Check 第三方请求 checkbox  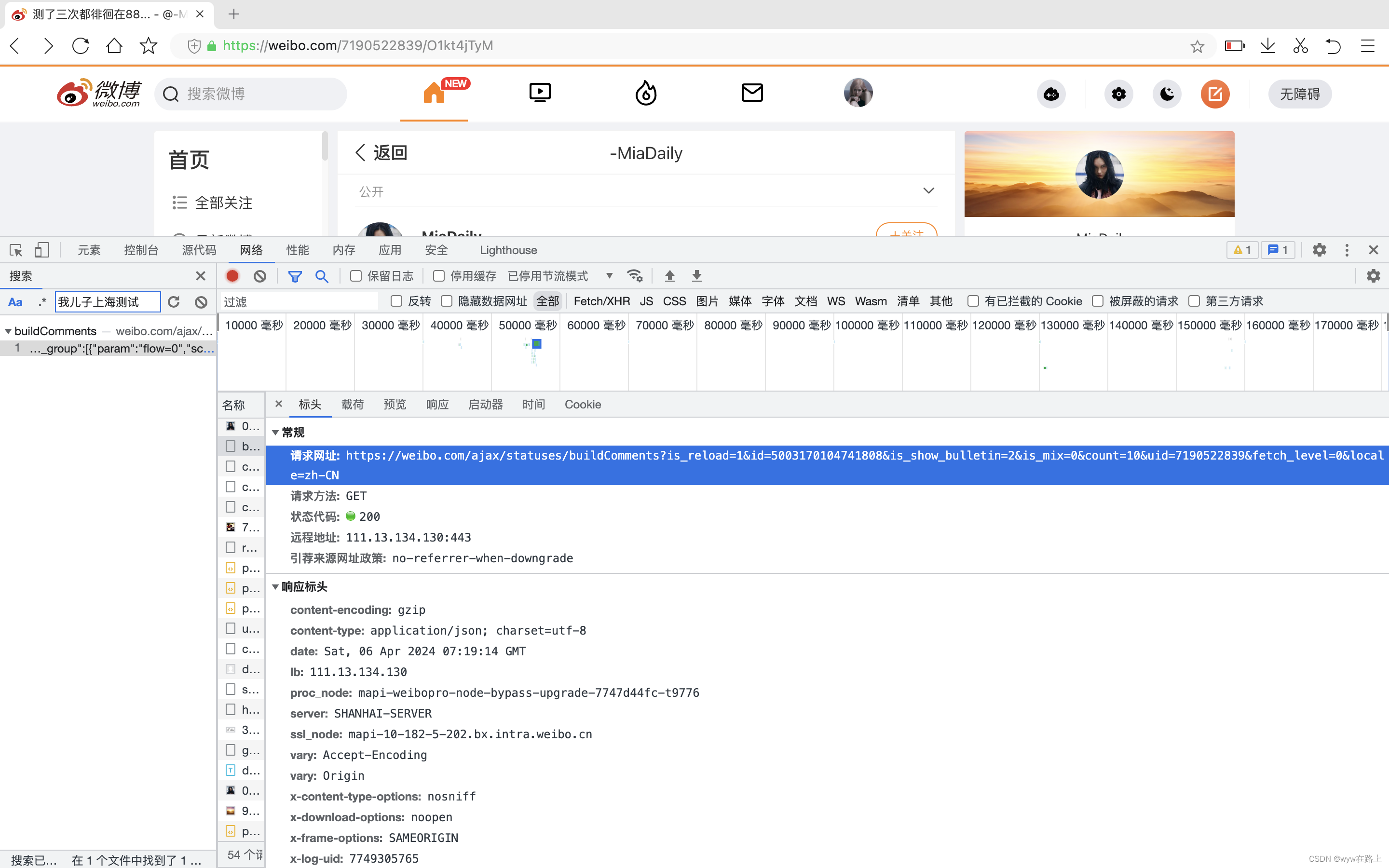click(1195, 301)
